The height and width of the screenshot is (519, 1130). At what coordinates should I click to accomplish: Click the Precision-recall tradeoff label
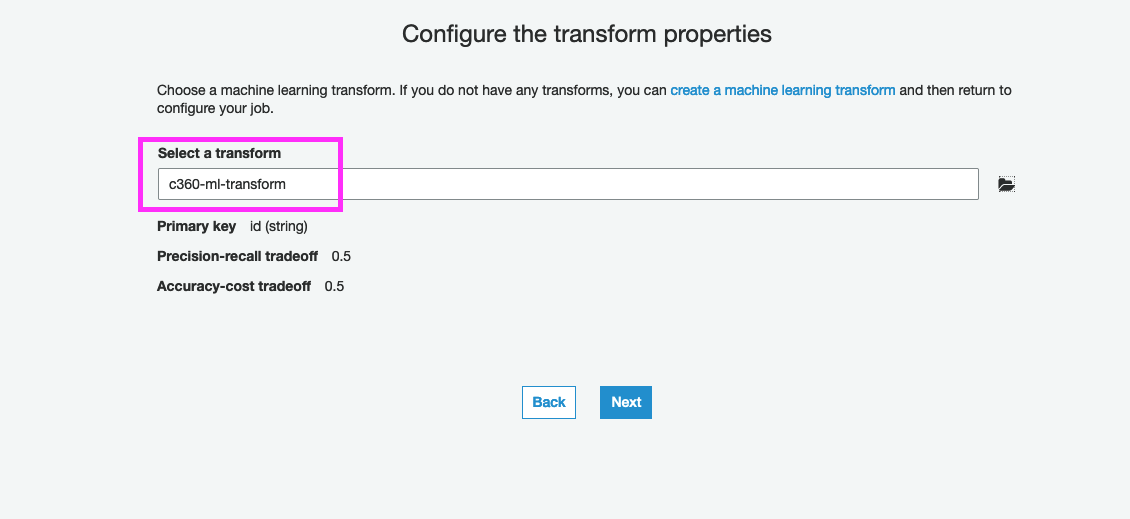pyautogui.click(x=237, y=257)
